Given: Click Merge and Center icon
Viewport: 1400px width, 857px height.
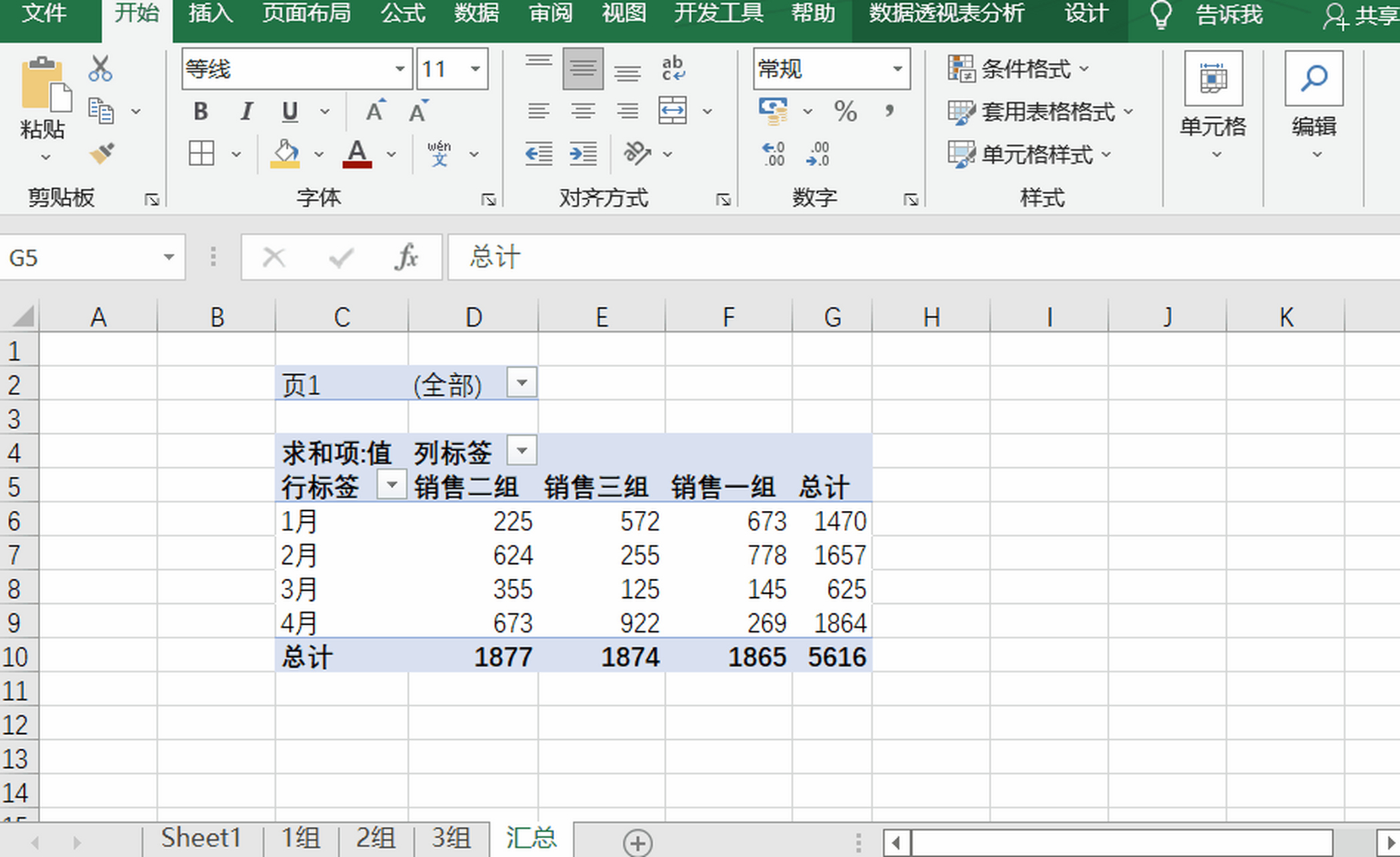Looking at the screenshot, I should (x=673, y=111).
